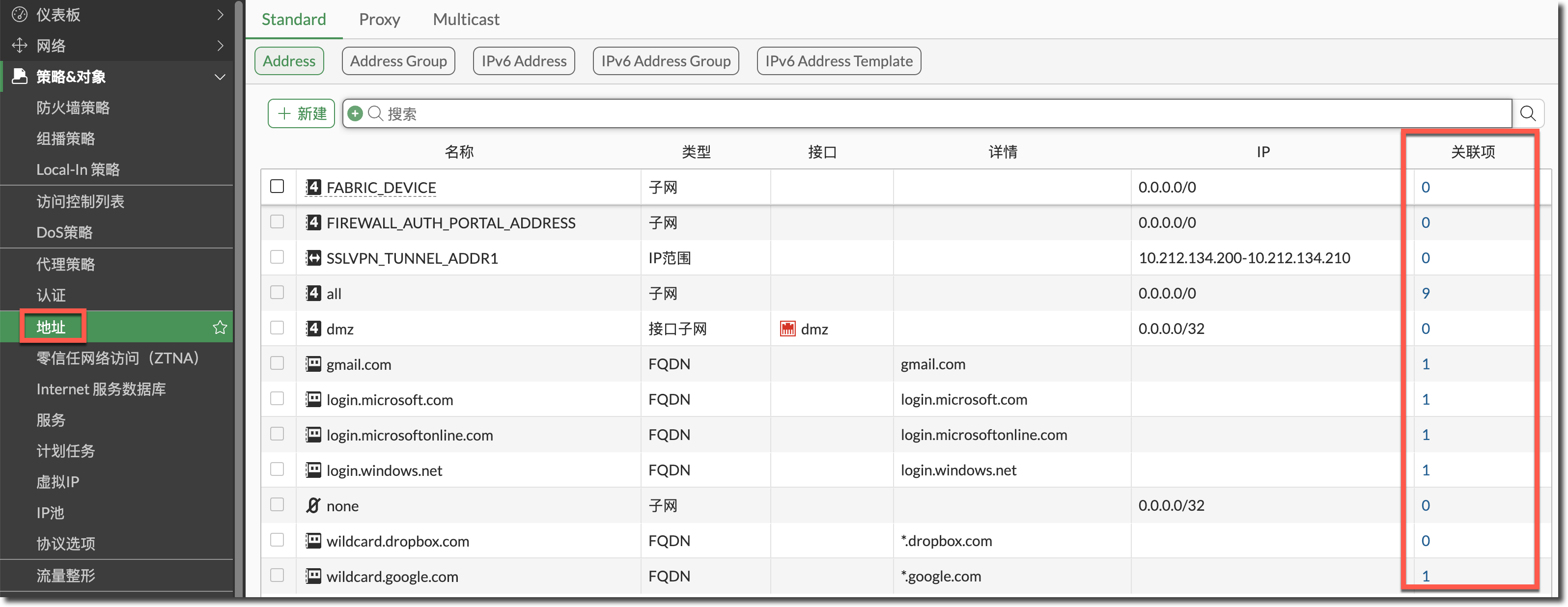The width and height of the screenshot is (1568, 607).
Task: Select the checkbox for the all address
Action: coord(277,293)
